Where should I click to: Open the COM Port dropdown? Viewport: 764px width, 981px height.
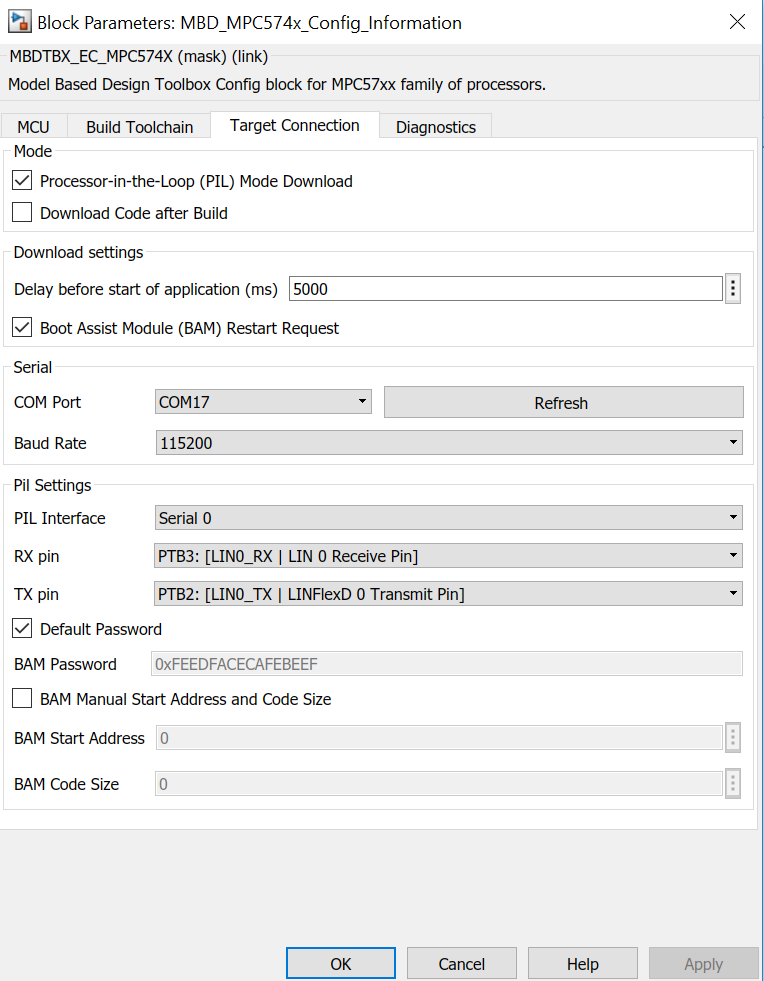coord(264,402)
